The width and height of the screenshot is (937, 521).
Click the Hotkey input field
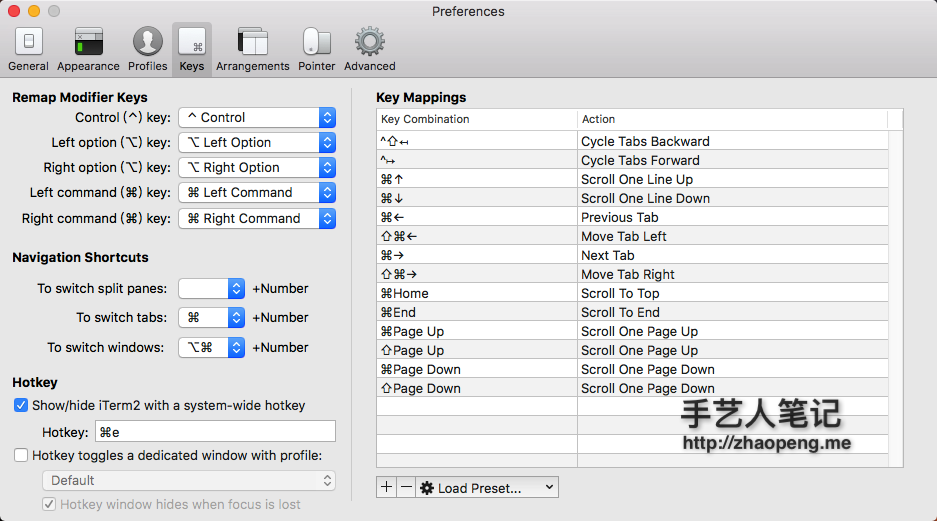coord(215,432)
